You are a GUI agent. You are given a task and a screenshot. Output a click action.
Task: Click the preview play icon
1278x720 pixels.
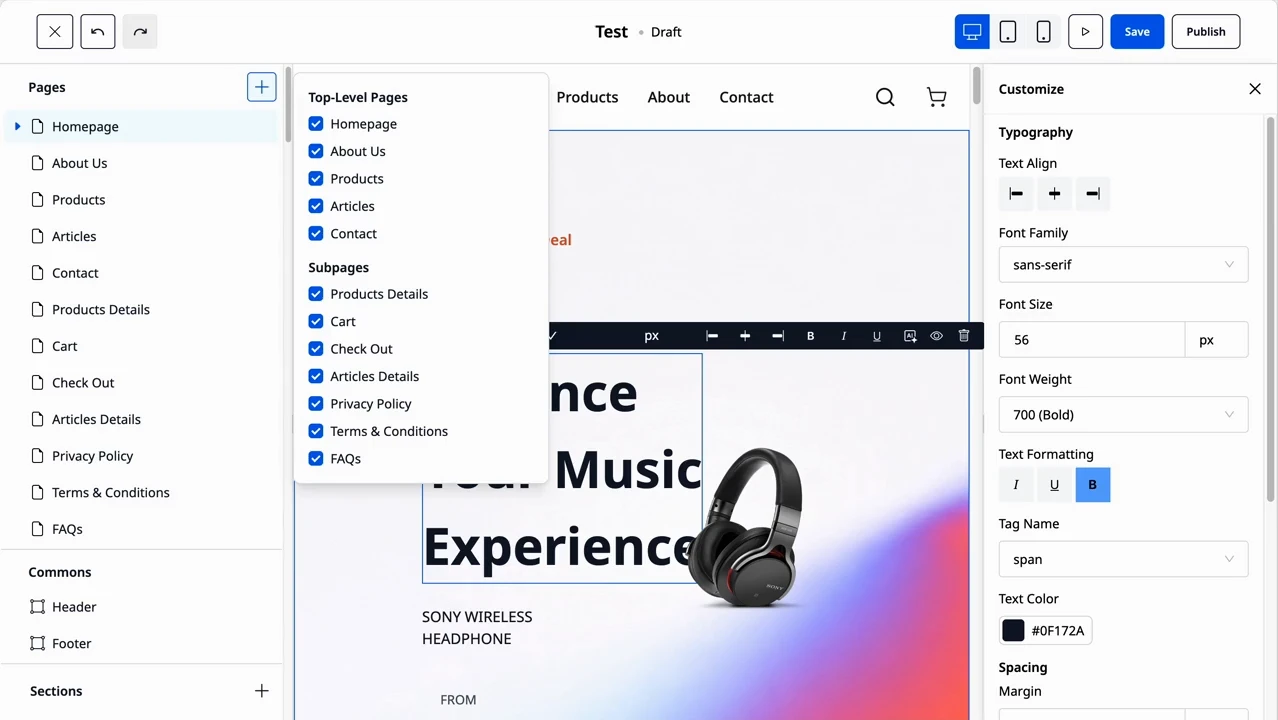pyautogui.click(x=1085, y=32)
